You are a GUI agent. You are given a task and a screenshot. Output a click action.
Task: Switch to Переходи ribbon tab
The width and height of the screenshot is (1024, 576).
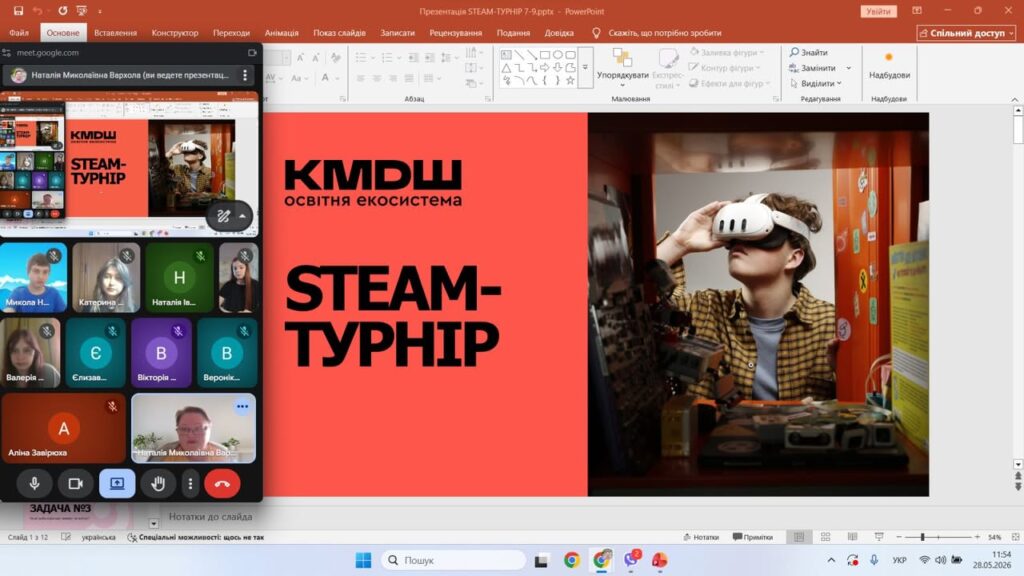click(231, 33)
